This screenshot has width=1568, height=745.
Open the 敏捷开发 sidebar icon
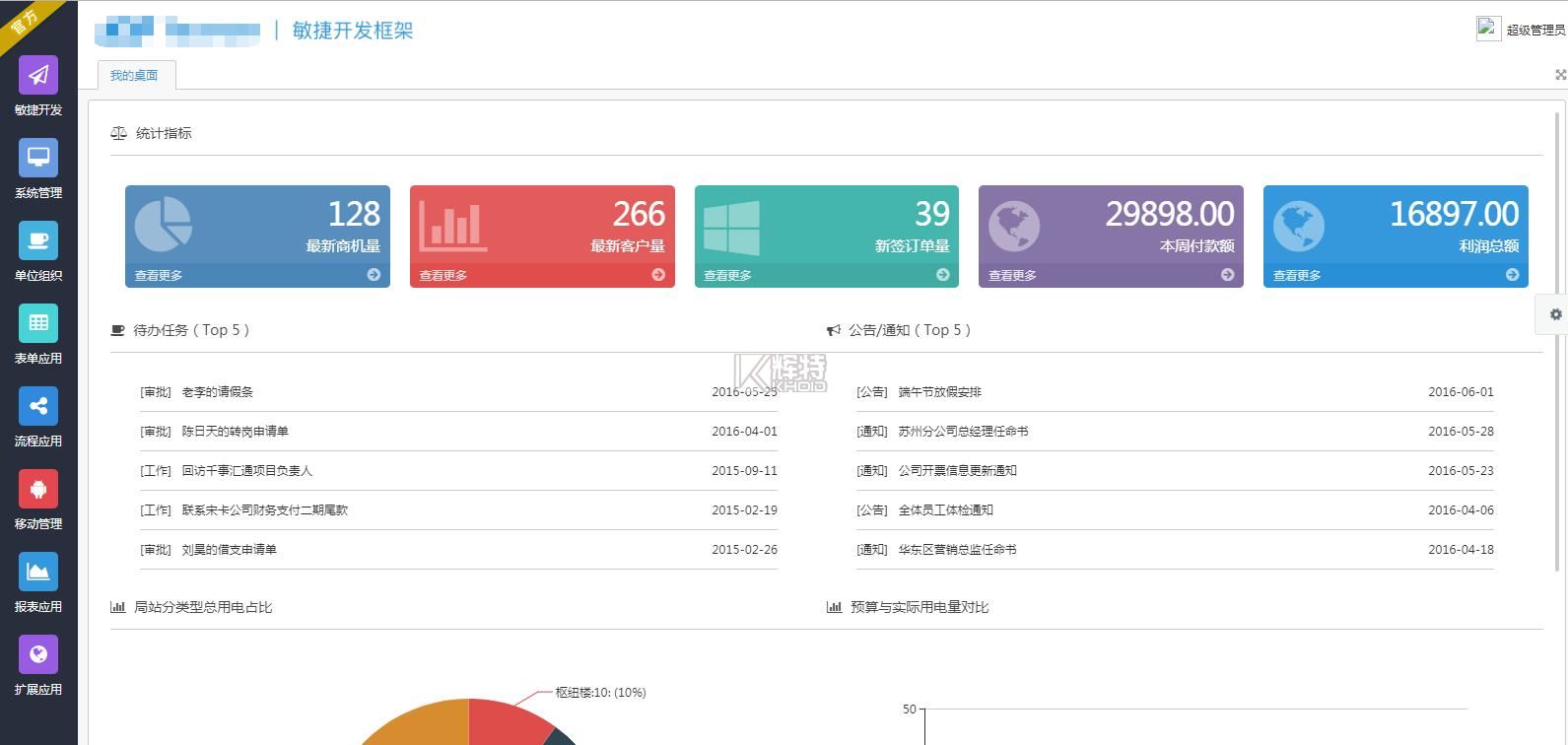pos(38,76)
